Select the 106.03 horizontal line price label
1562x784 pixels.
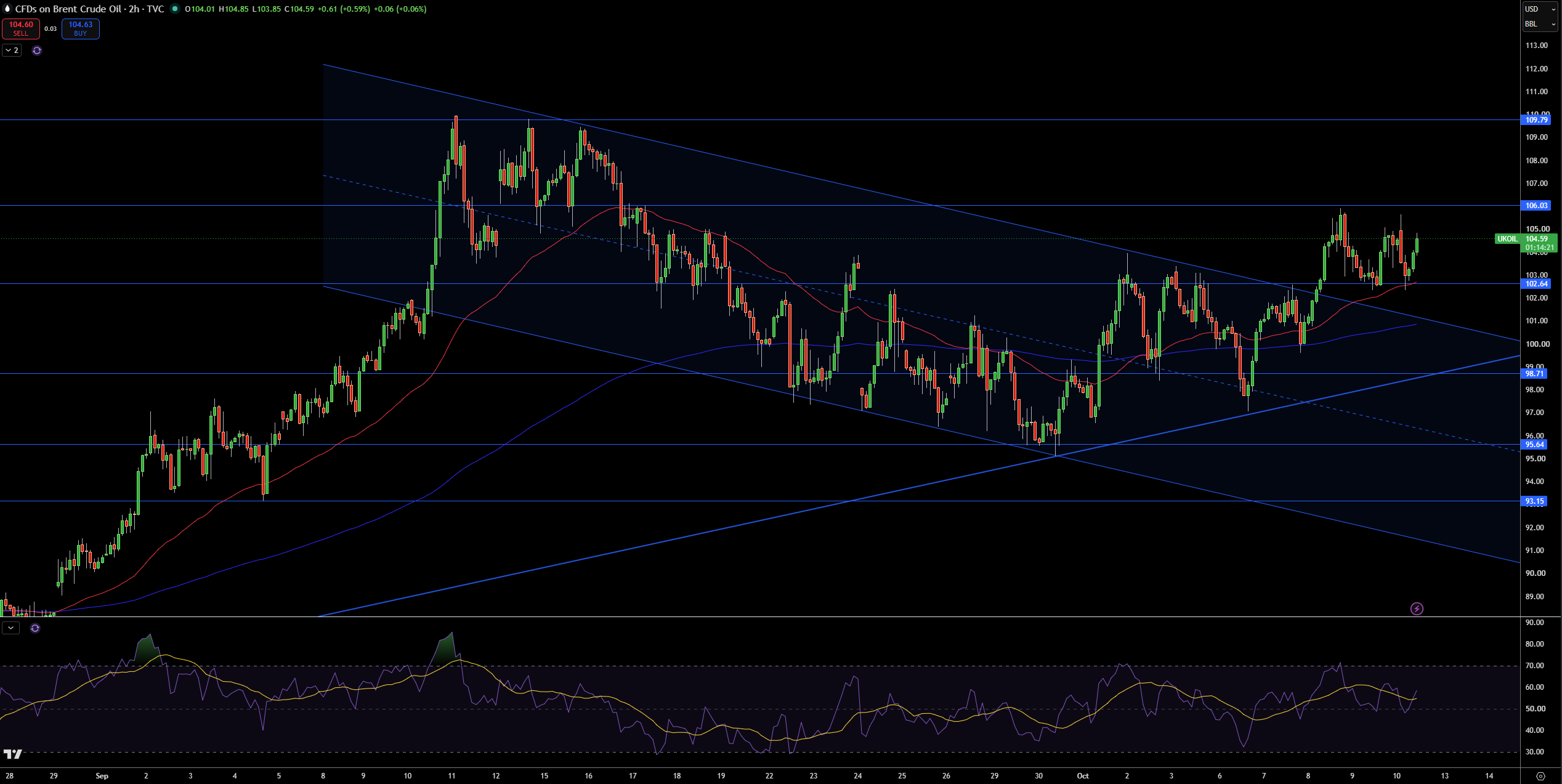click(x=1536, y=206)
